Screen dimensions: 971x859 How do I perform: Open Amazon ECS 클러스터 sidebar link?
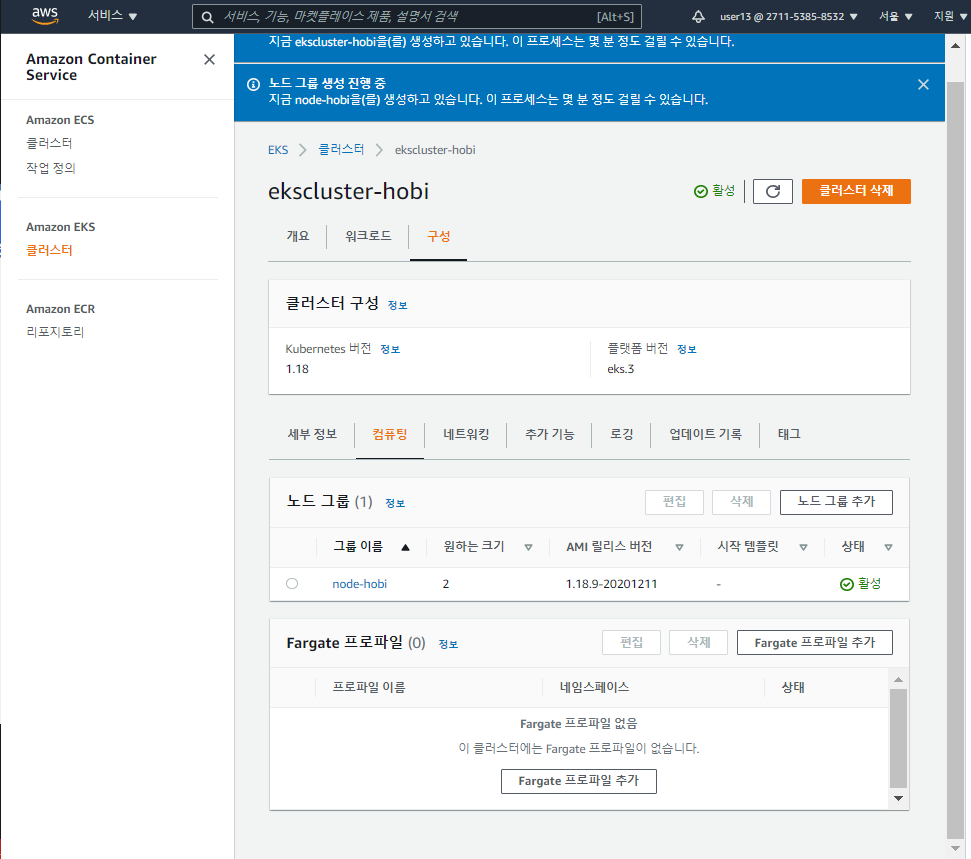tap(49, 144)
